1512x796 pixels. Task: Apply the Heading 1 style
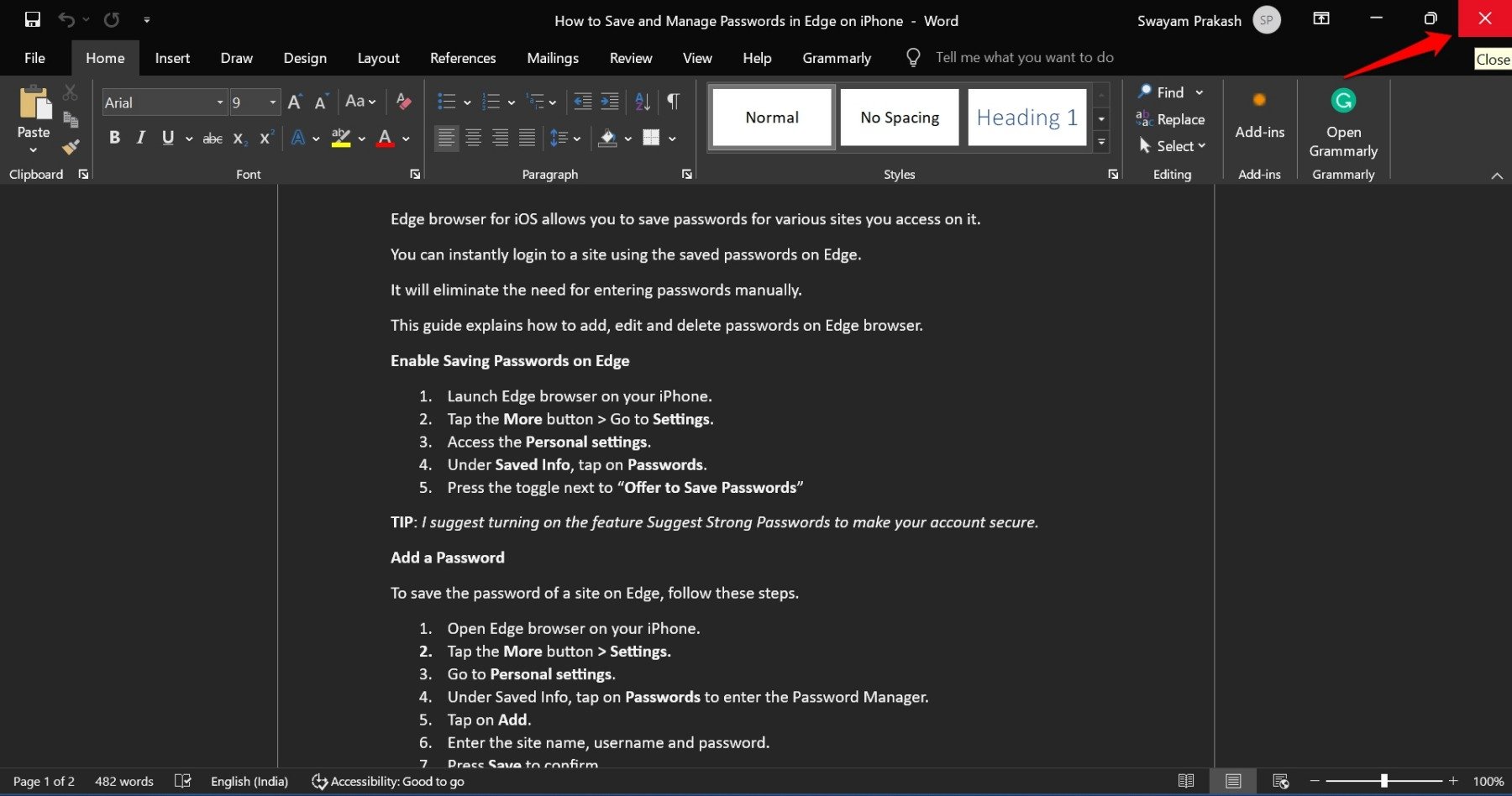(1026, 118)
